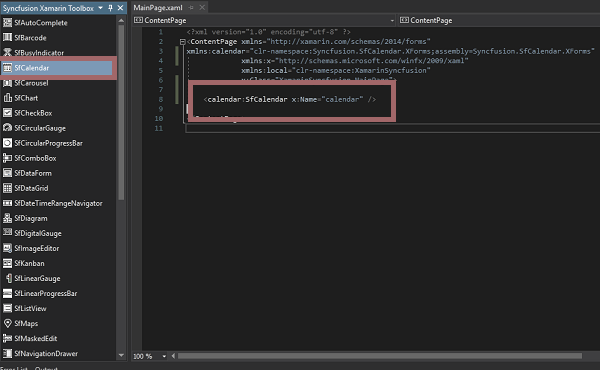
Task: Select the SfDataGrid toolbox icon
Action: pyautogui.click(x=7, y=188)
